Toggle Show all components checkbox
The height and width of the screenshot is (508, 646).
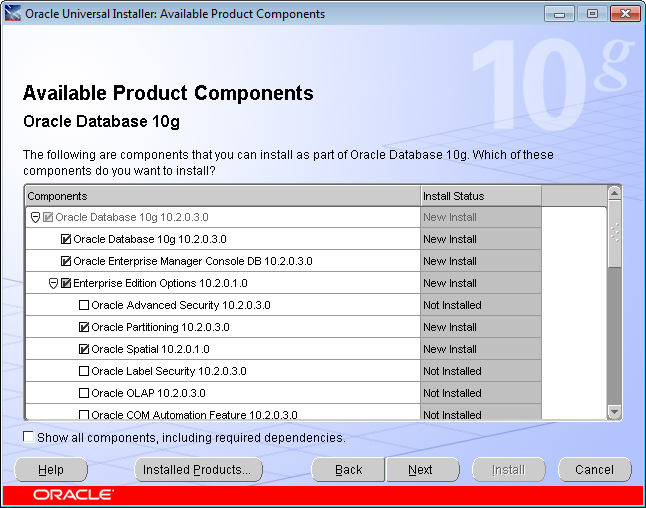point(28,437)
